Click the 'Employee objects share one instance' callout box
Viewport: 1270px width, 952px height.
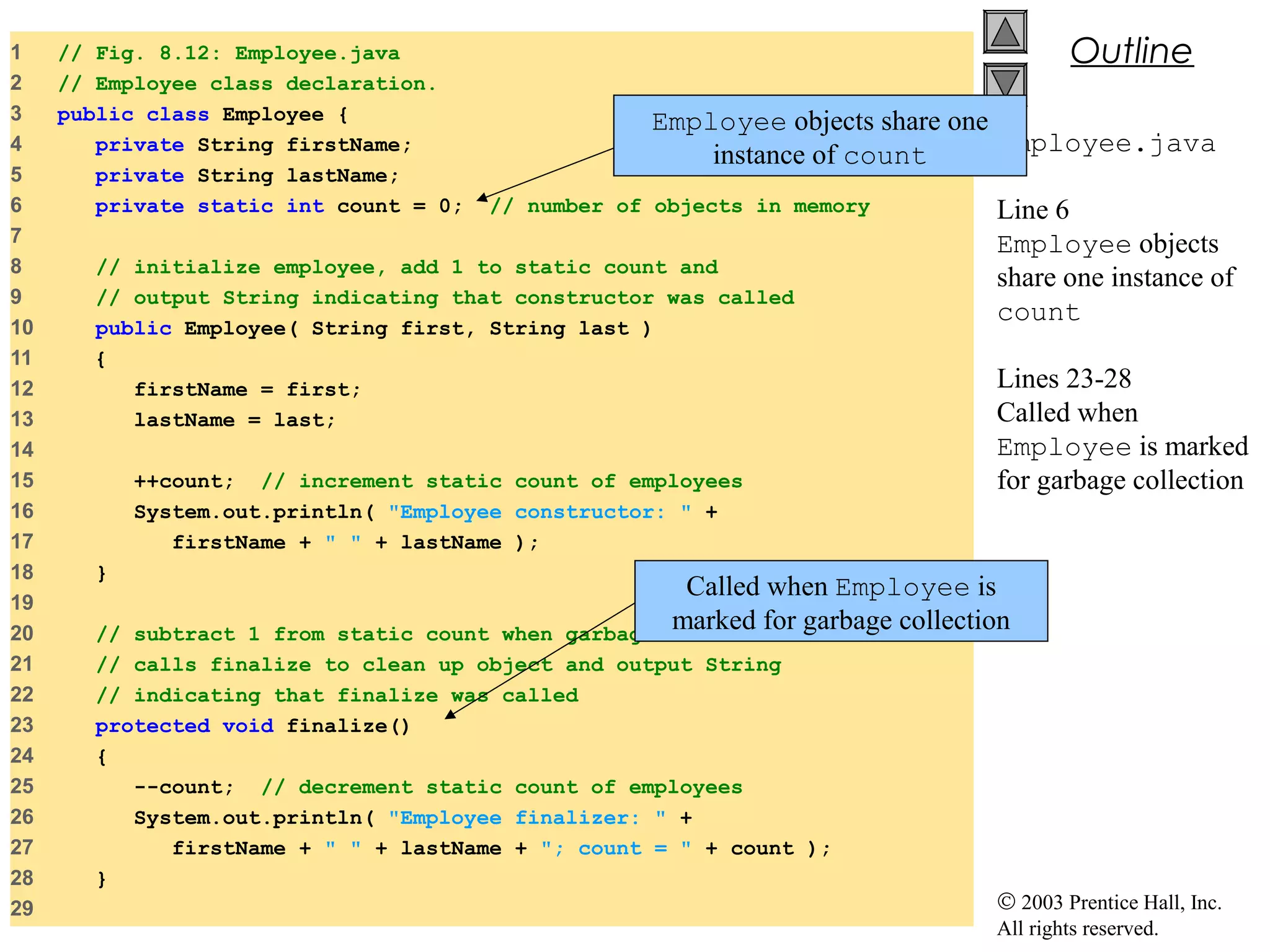coord(820,136)
